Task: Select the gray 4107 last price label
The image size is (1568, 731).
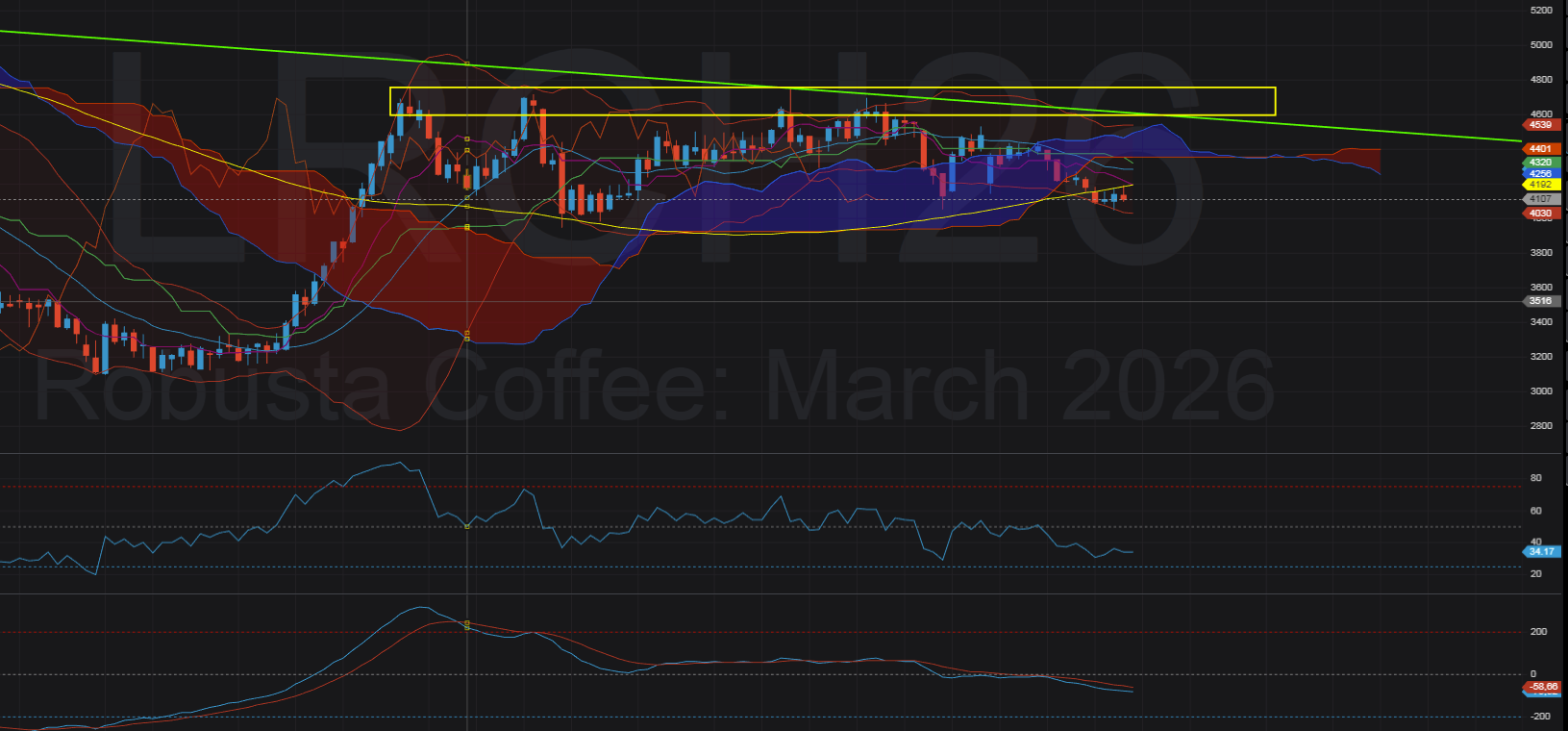Action: point(1540,199)
